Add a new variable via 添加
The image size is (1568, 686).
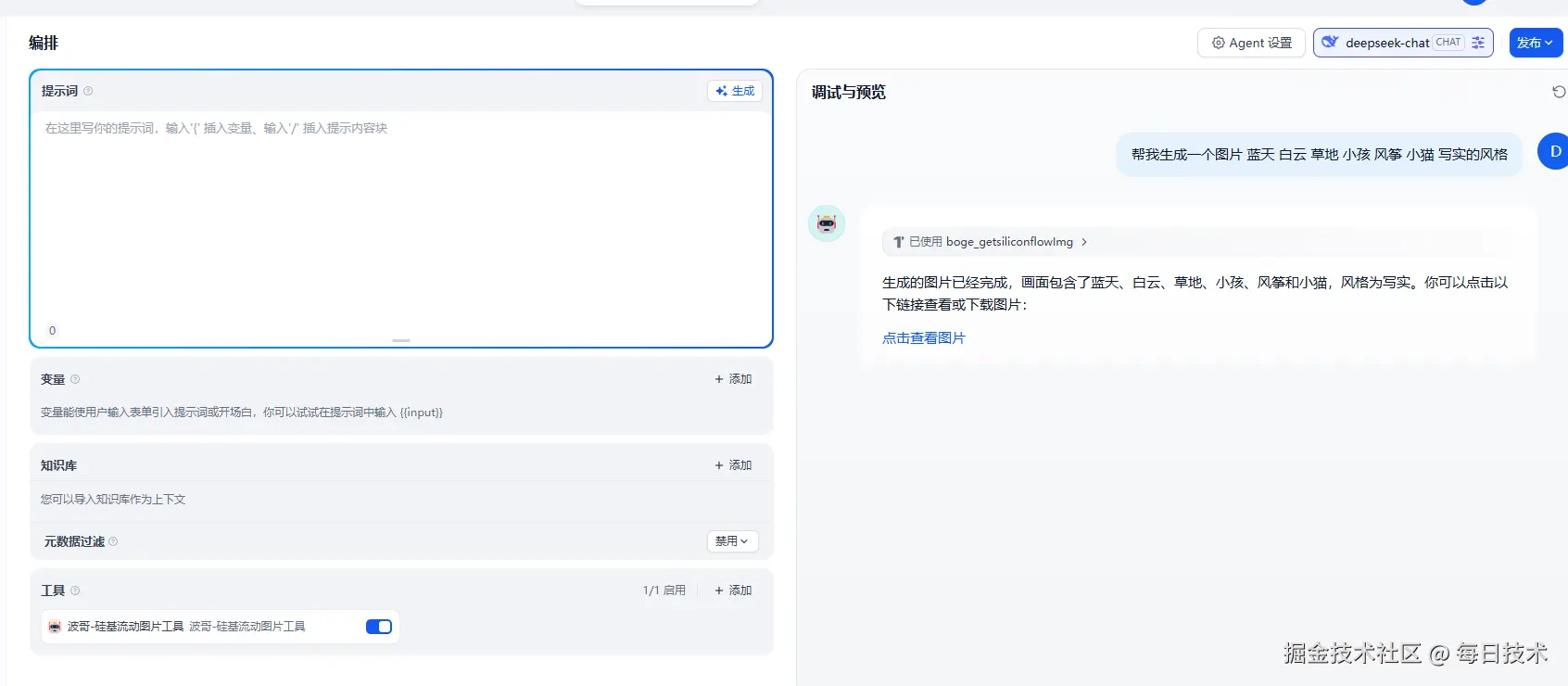733,379
